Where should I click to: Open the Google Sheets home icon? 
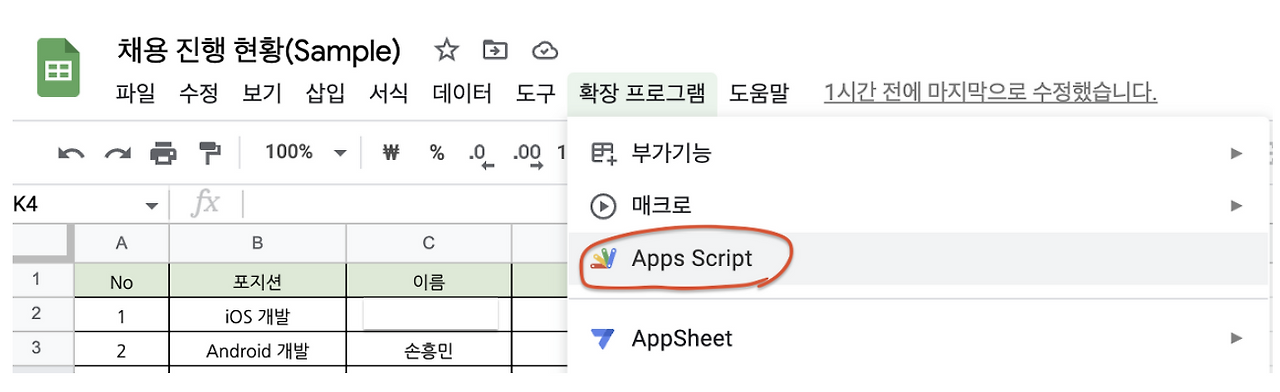[58, 68]
